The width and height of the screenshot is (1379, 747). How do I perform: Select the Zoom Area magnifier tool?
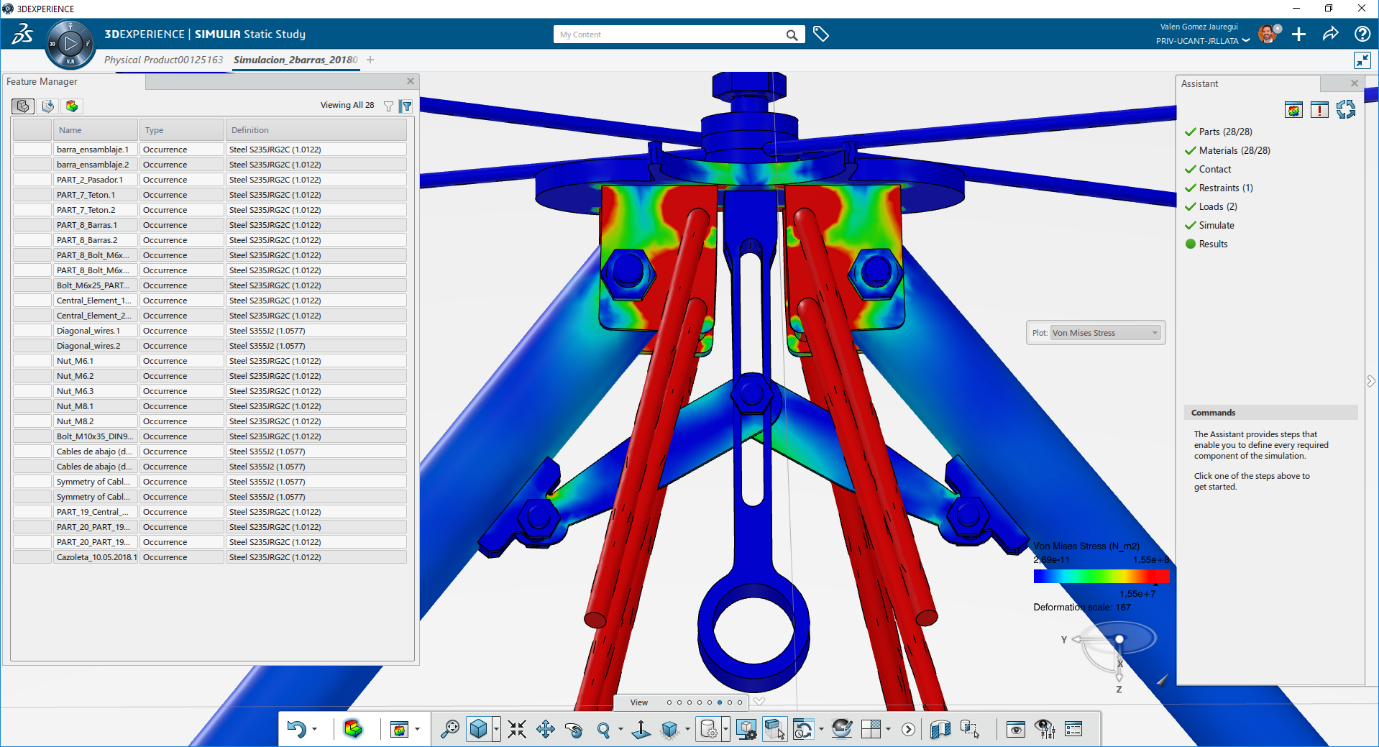450,729
